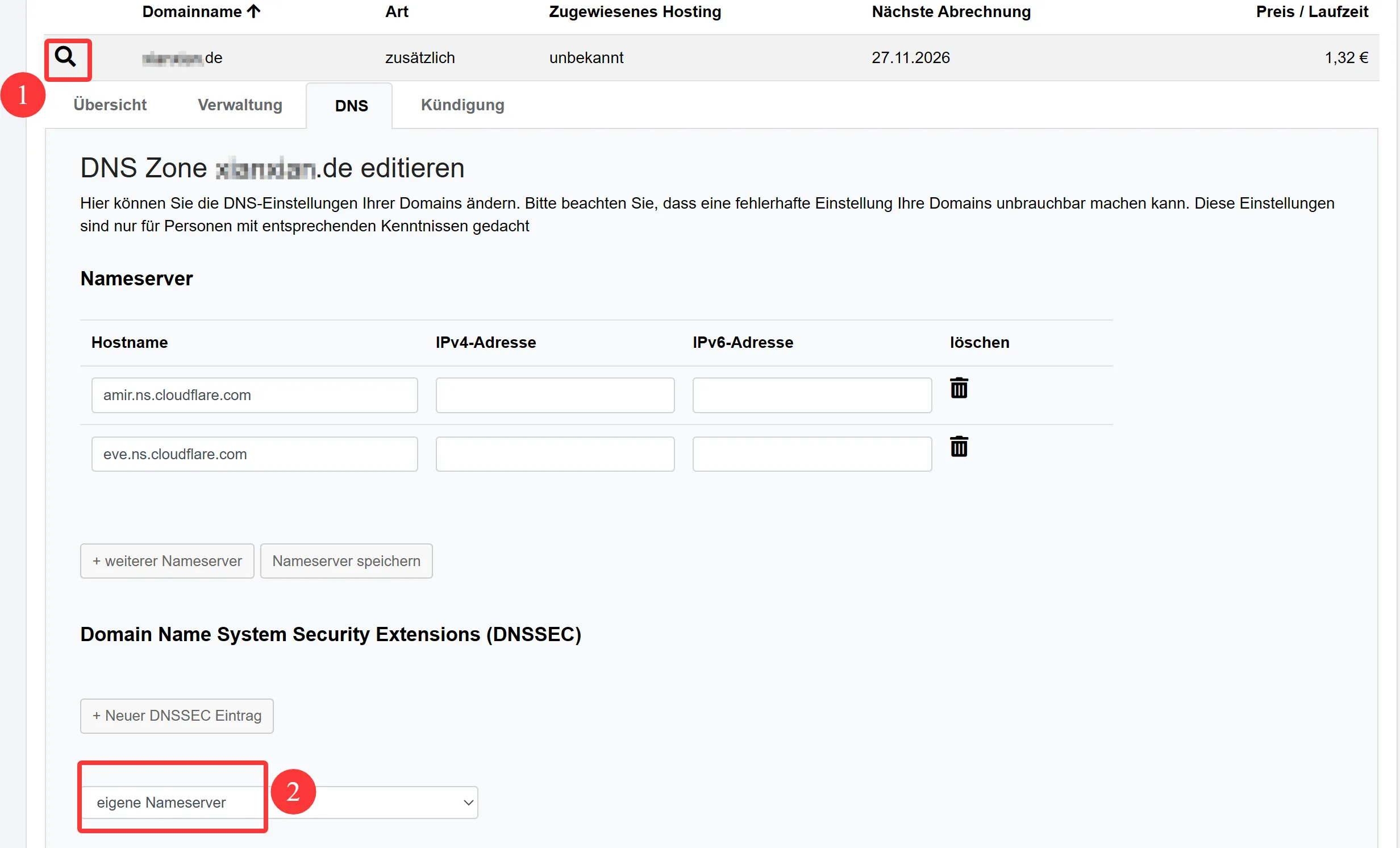Screen dimensions: 1400x848
Task: Focus the eve.ns.cloudflare.com hostname field
Action: (255, 454)
